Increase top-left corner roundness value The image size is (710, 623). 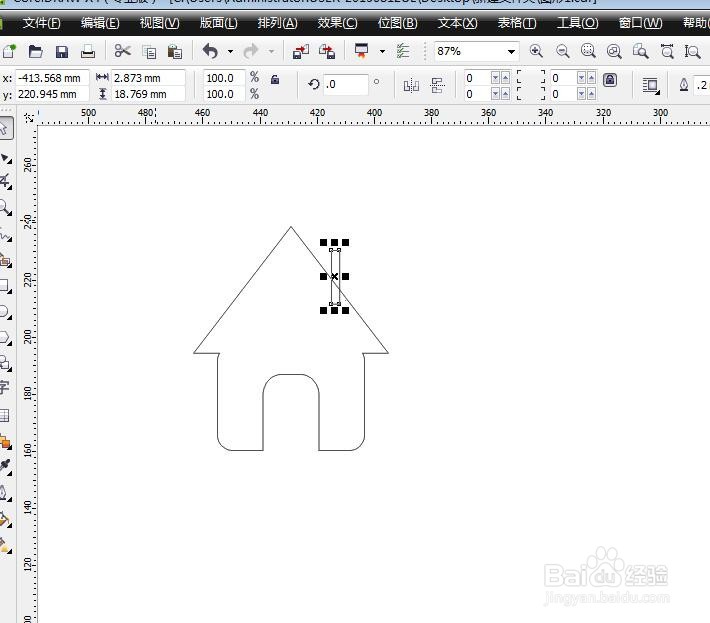pos(505,78)
